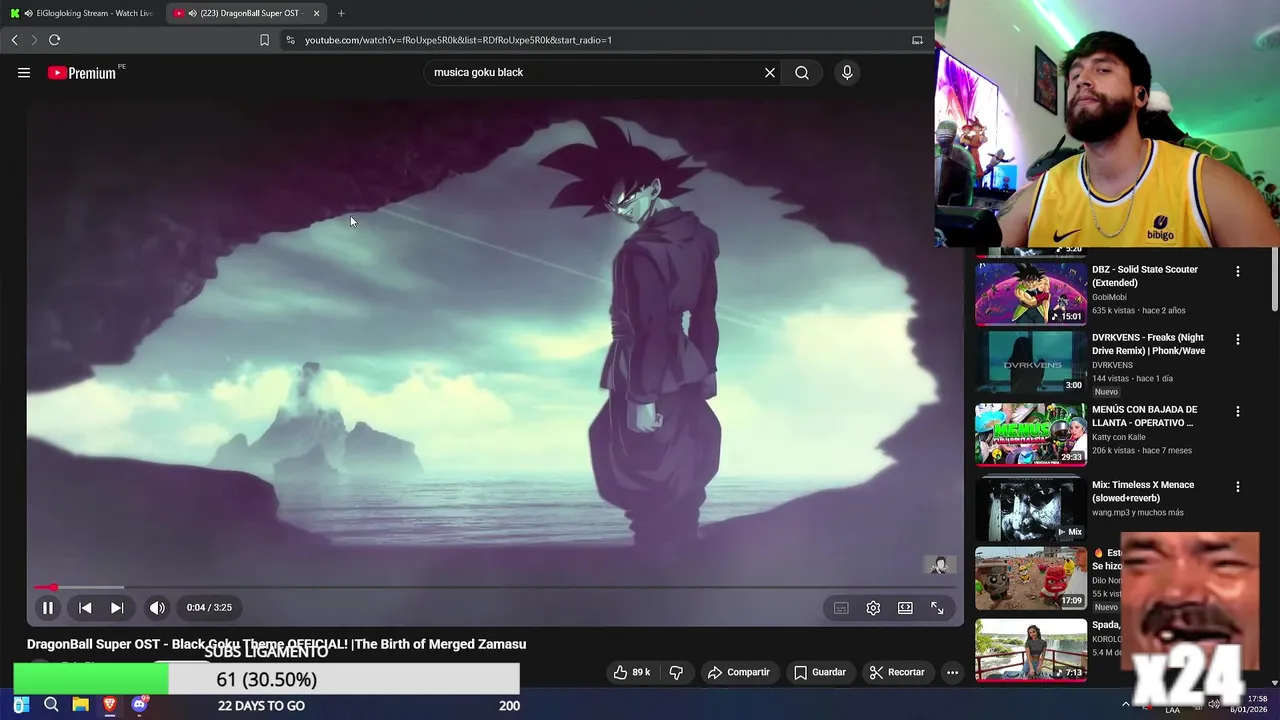Open the 17:09 duration video thumbnail
Viewport: 1280px width, 720px height.
point(1031,578)
